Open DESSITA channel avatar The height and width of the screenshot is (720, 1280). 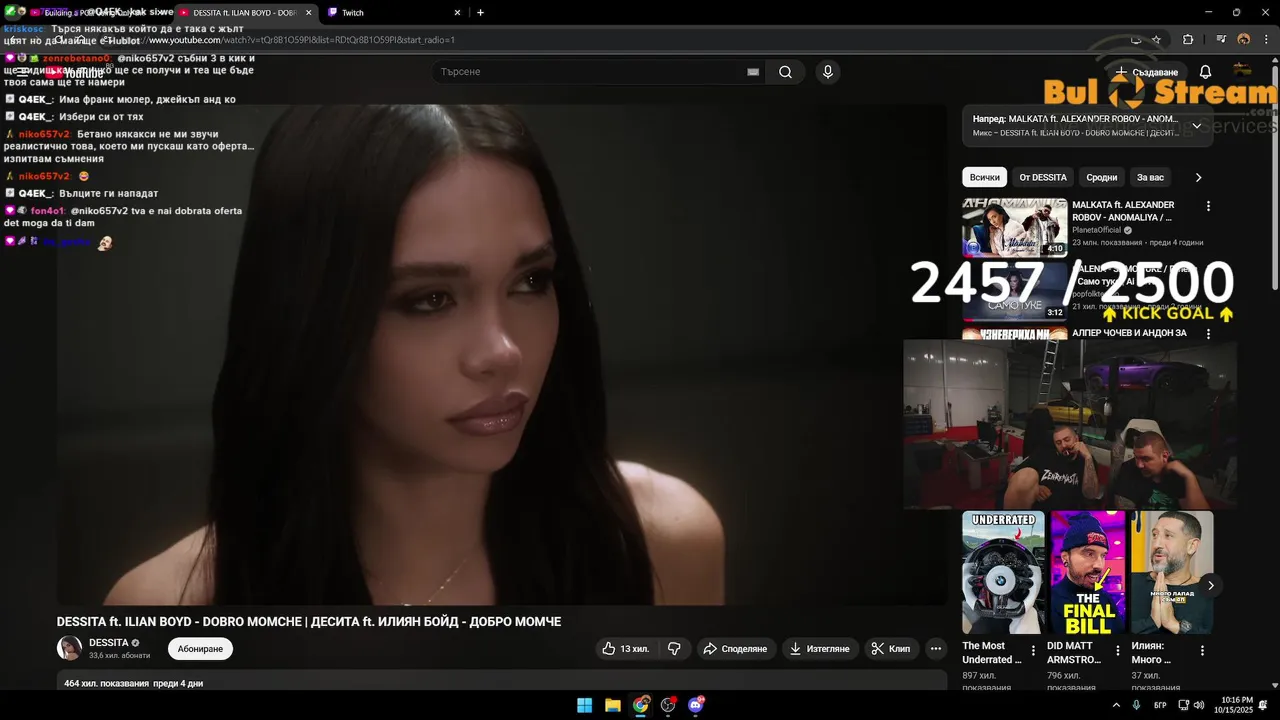click(69, 648)
